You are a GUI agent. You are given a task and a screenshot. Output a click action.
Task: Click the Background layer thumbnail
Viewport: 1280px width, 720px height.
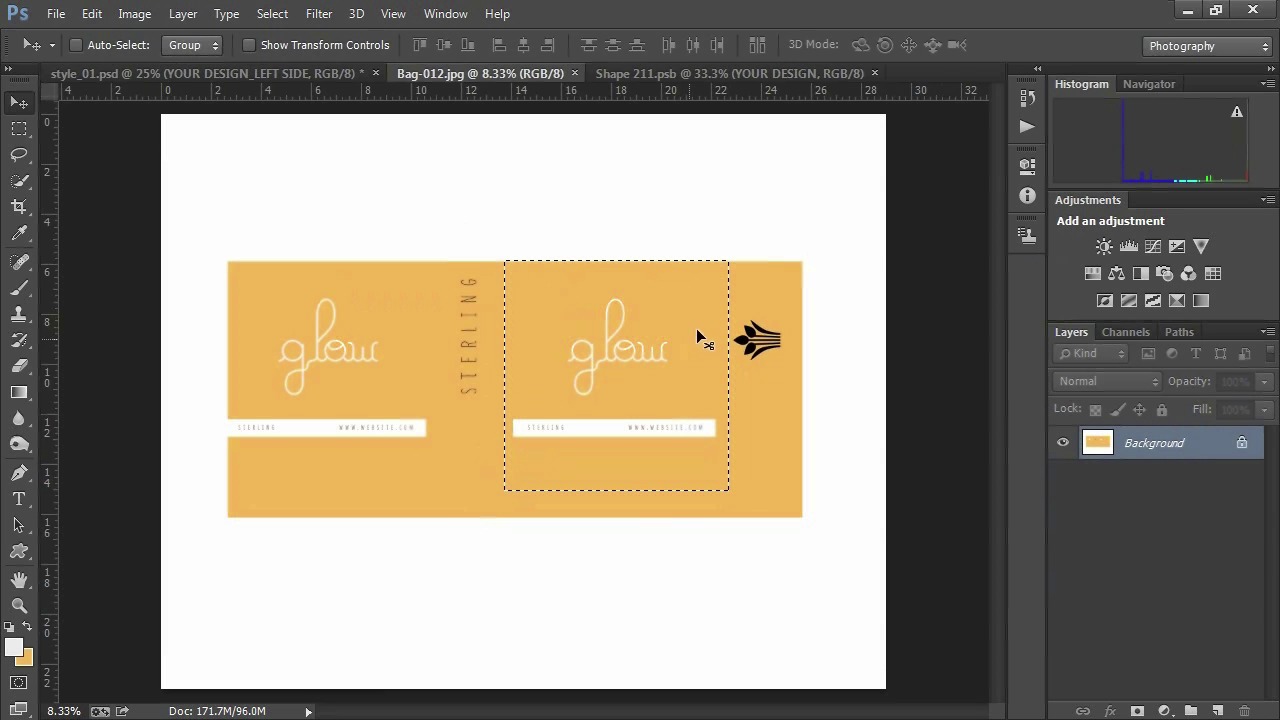1097,443
